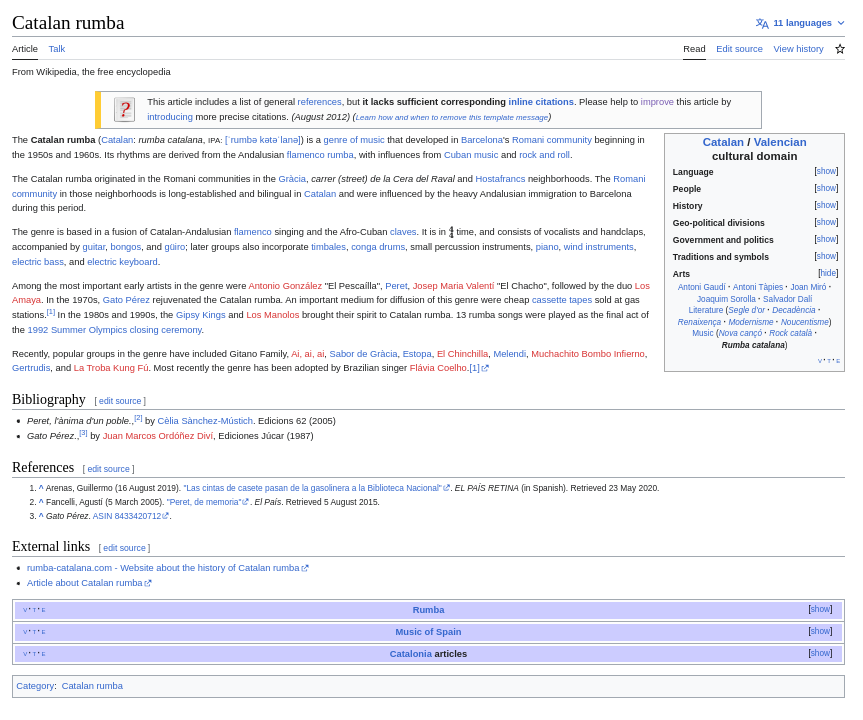Open the rumba-catalana.com external link
Screen dimensions: 863x720
163,568
